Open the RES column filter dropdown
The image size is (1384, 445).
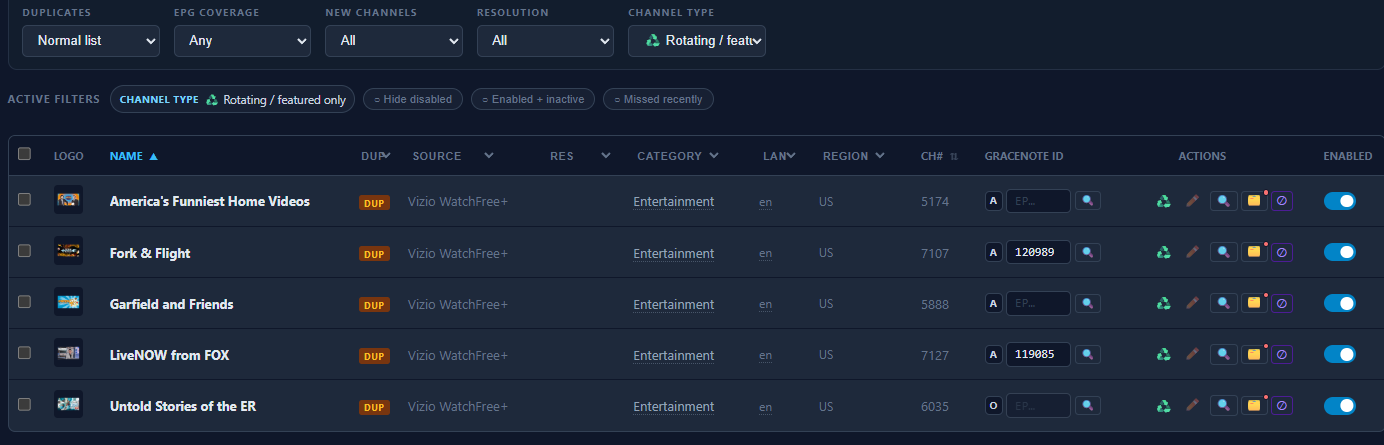point(605,156)
